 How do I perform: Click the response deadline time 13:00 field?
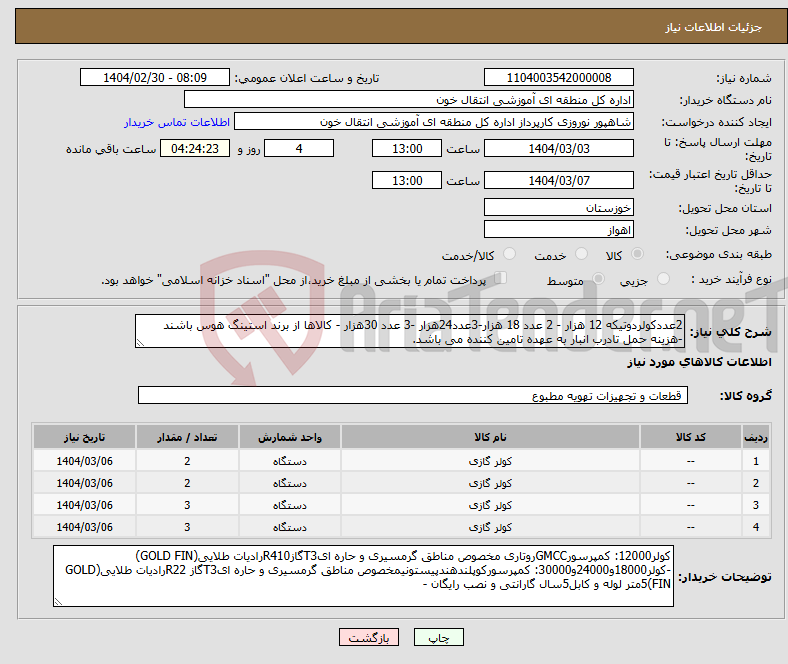407,148
